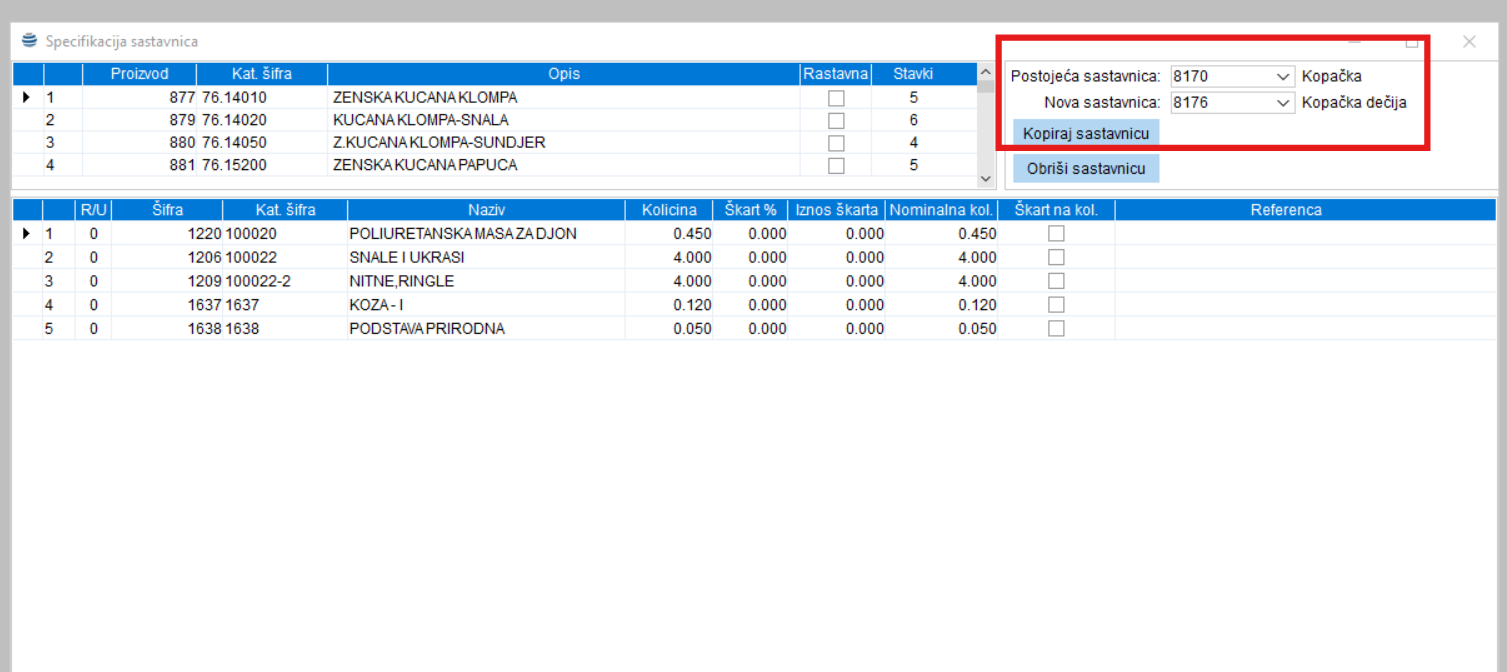Click the Specifikacija sastavnica window icon
This screenshot has width=1507, height=672.
pos(29,41)
